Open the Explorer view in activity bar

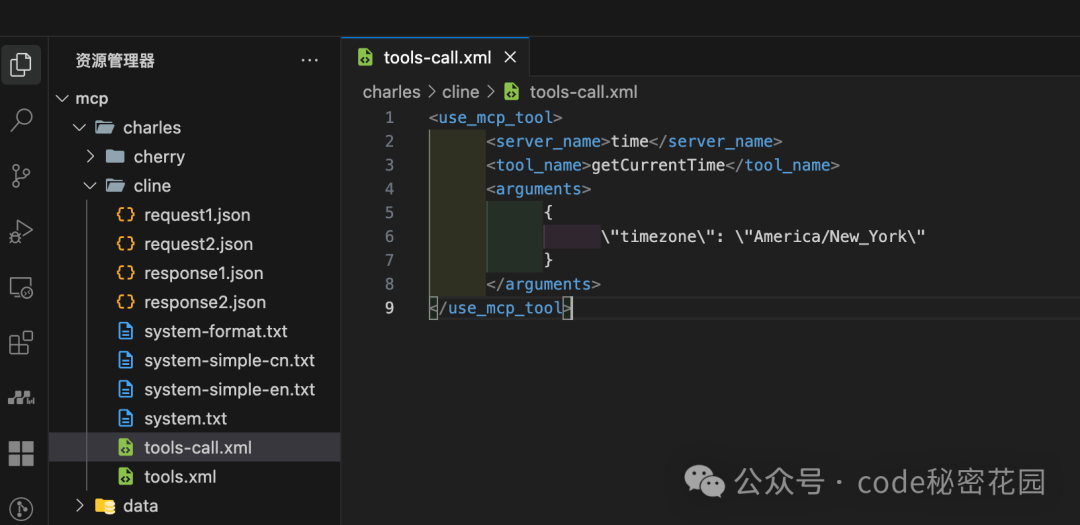pyautogui.click(x=21, y=65)
